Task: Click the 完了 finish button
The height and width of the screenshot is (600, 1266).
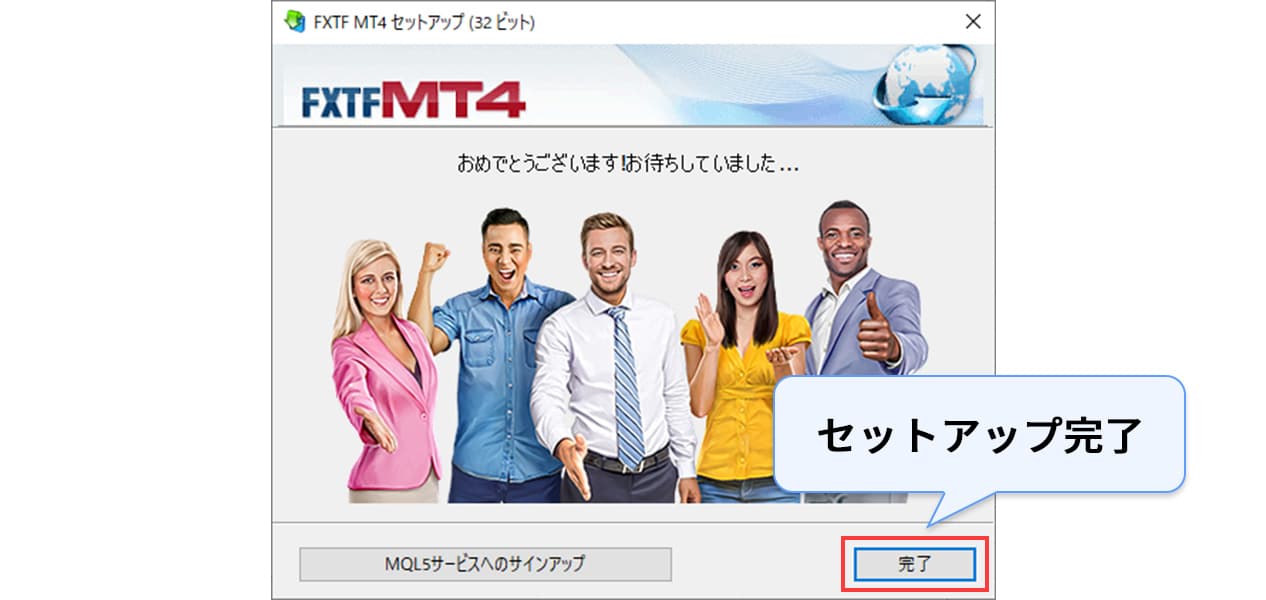Action: pyautogui.click(x=914, y=564)
